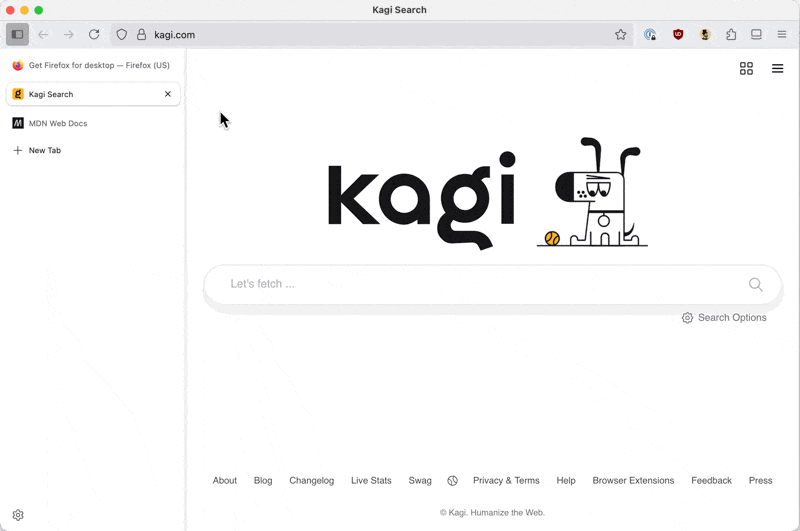Viewport: 800px width, 531px height.
Task: Open the Press link
Action: click(760, 481)
